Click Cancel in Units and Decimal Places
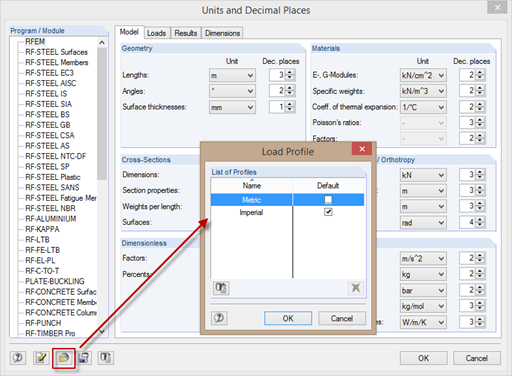The height and width of the screenshot is (376, 512). pos(477,358)
